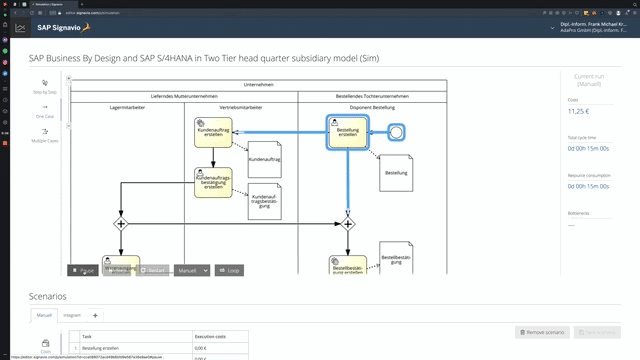The image size is (640, 360).
Task: Click the Lieferndes Mutterunternehmen header
Action: 184,96
